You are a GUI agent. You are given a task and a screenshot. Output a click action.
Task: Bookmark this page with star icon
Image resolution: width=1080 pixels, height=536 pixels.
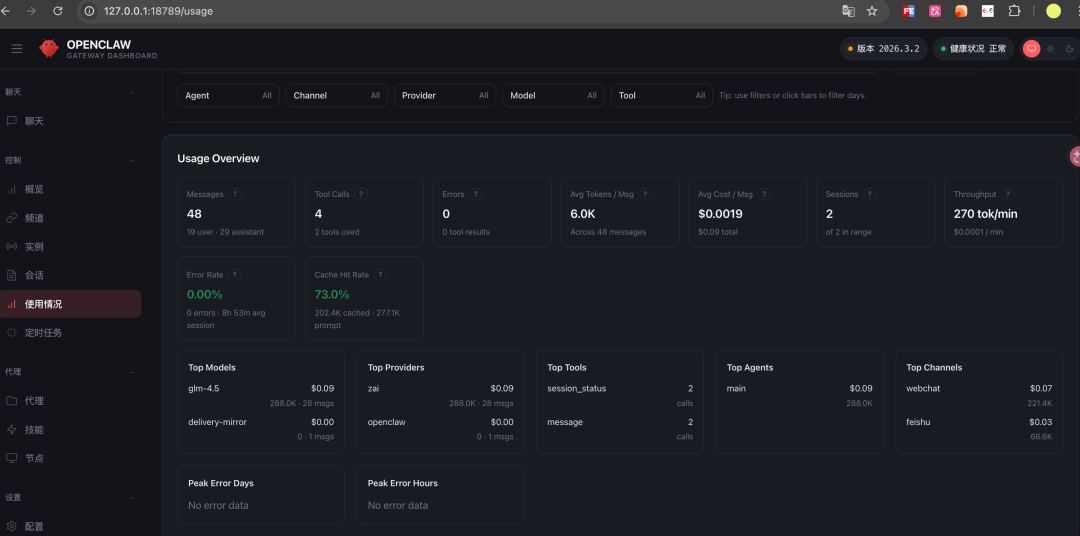pyautogui.click(x=872, y=11)
